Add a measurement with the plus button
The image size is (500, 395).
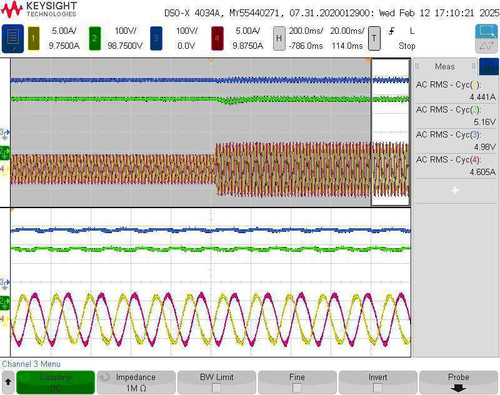tap(455, 190)
